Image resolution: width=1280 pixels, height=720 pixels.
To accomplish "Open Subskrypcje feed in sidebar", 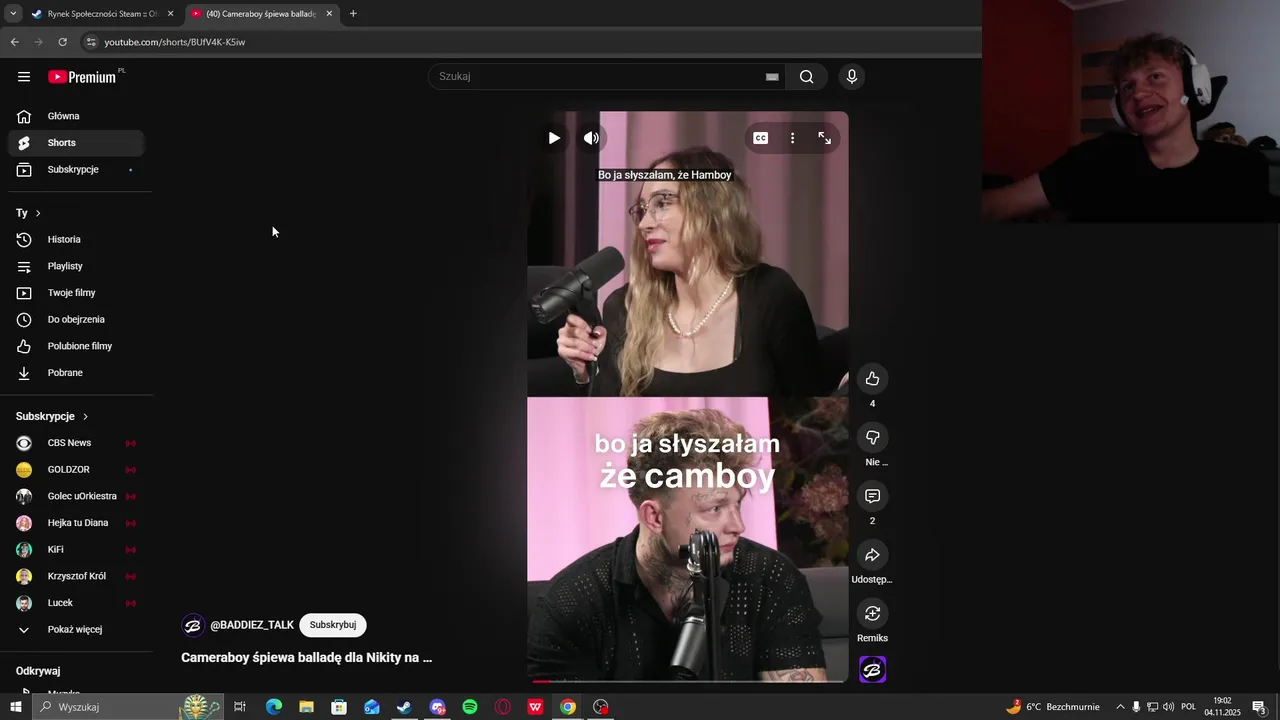I will pos(76,170).
